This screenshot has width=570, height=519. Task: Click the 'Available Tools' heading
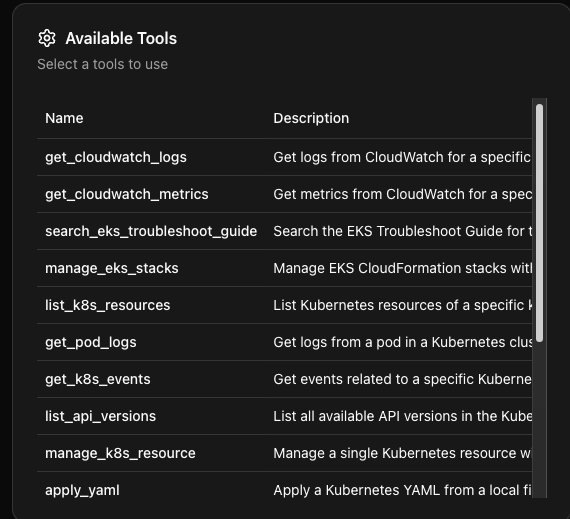(x=121, y=39)
